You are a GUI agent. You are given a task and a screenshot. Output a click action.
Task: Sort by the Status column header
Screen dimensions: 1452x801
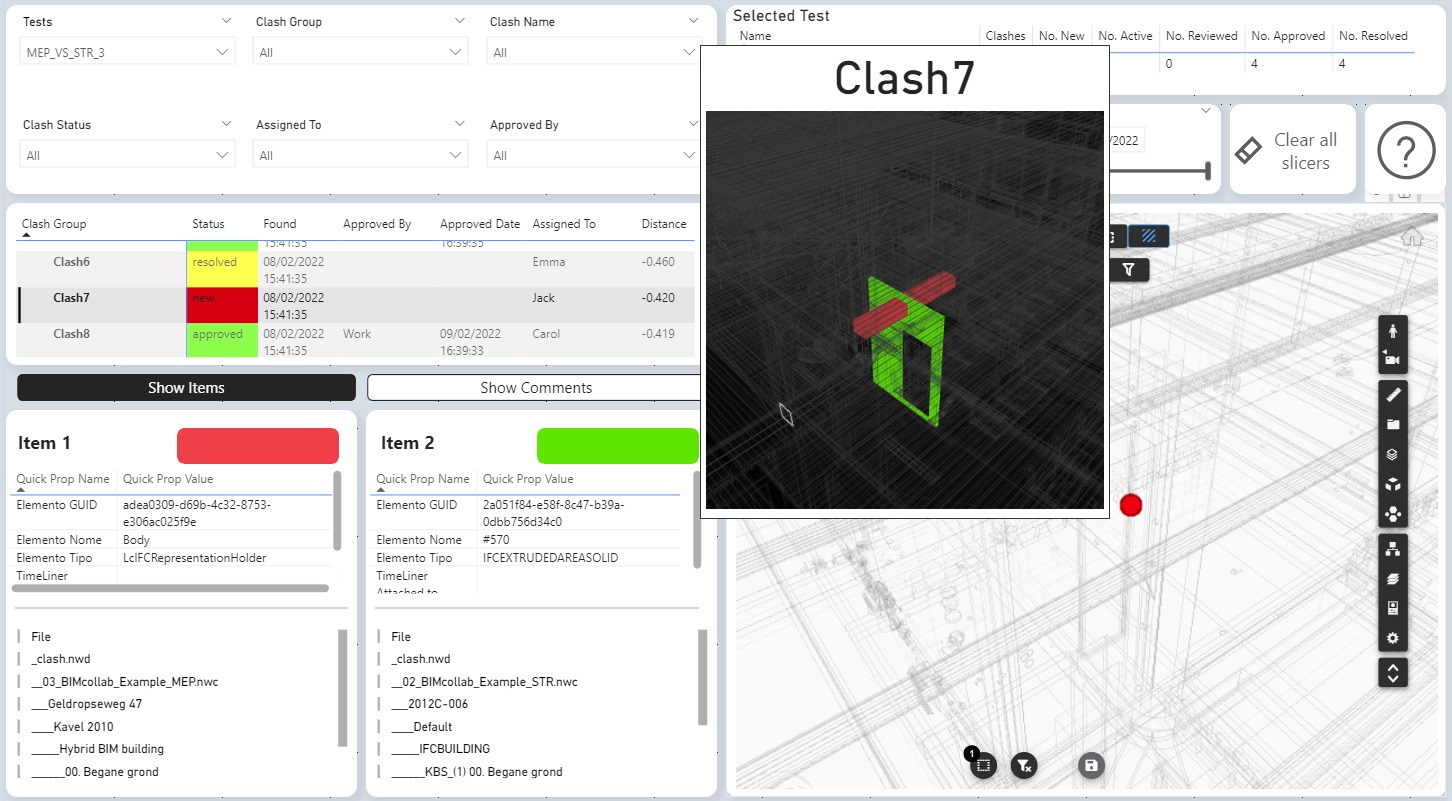(208, 224)
